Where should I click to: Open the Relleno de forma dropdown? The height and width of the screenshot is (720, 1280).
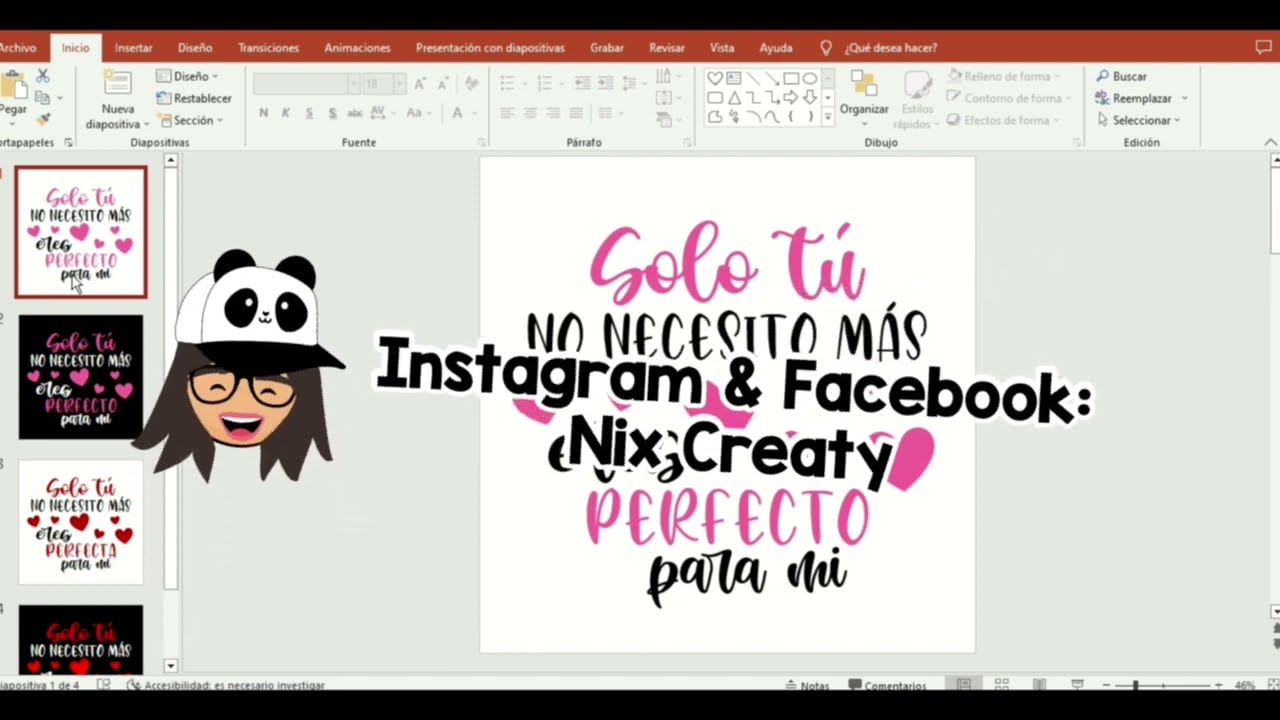(1002, 76)
